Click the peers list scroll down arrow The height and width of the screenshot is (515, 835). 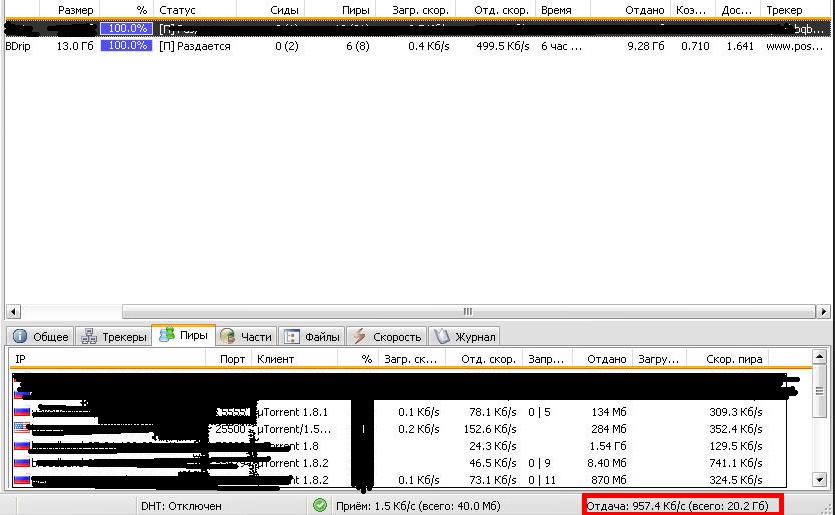820,480
